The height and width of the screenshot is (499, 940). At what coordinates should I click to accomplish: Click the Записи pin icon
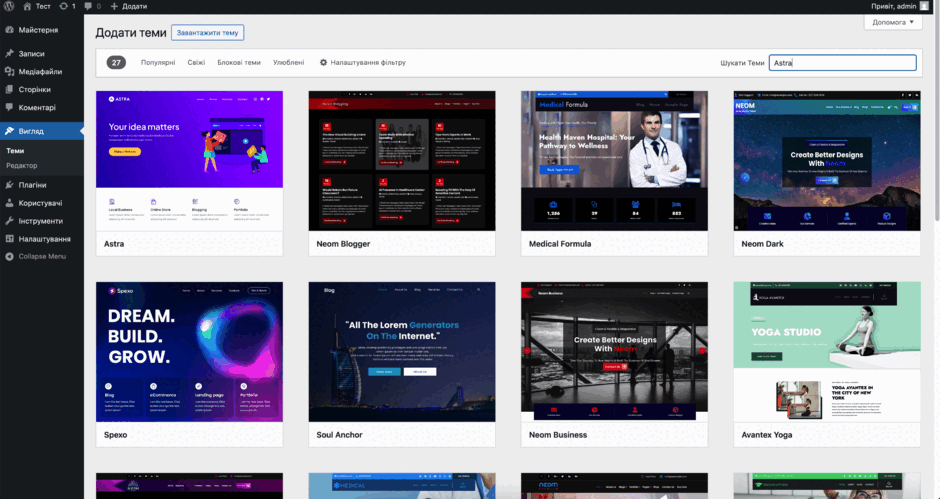pyautogui.click(x=9, y=53)
